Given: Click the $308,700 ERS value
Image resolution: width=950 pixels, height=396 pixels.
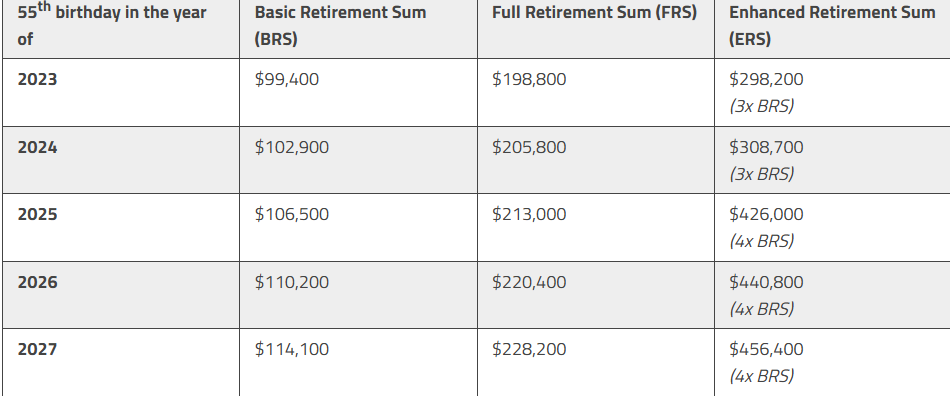Looking at the screenshot, I should [766, 147].
